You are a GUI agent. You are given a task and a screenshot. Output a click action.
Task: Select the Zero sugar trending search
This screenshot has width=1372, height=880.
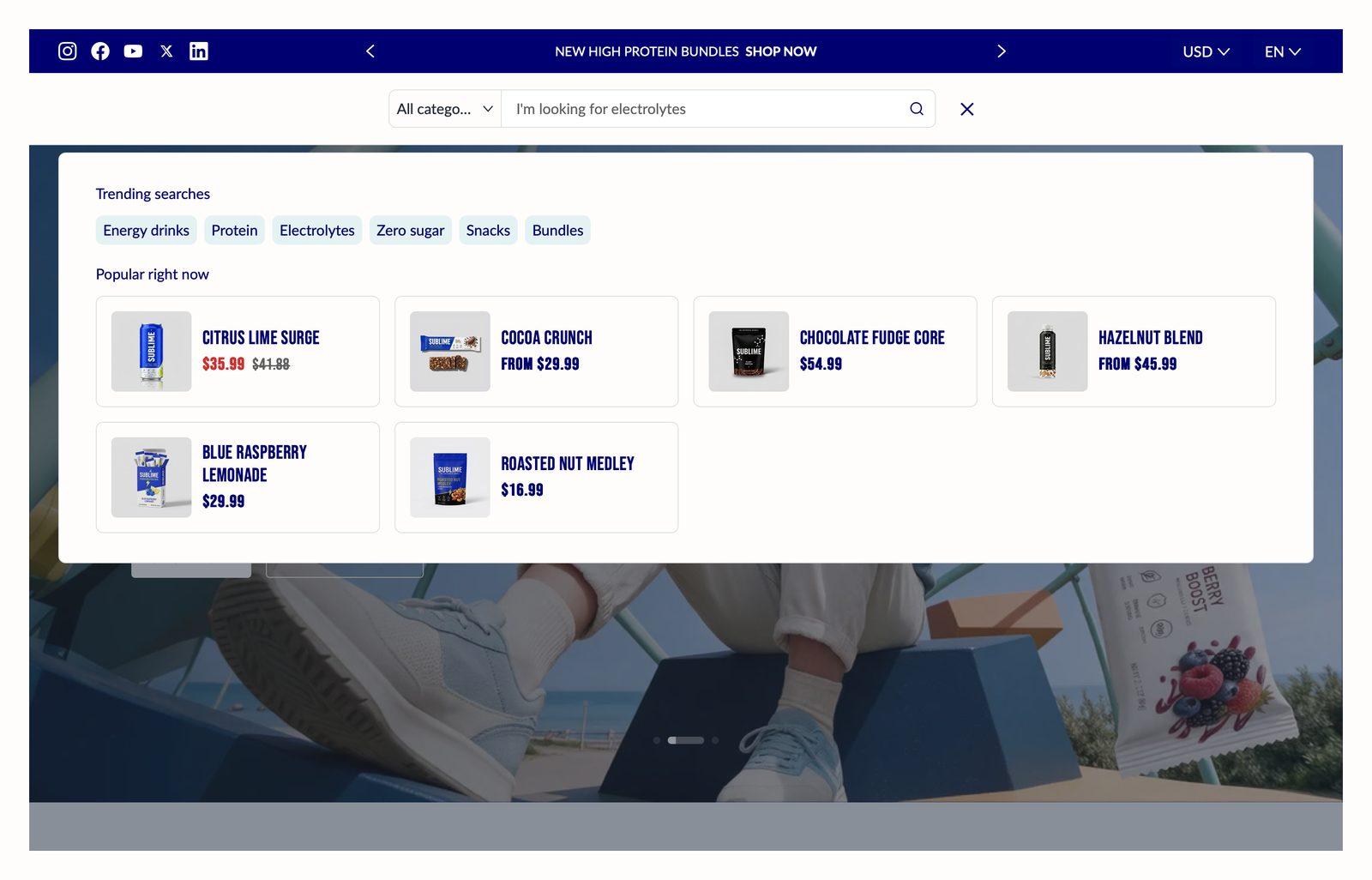click(411, 230)
